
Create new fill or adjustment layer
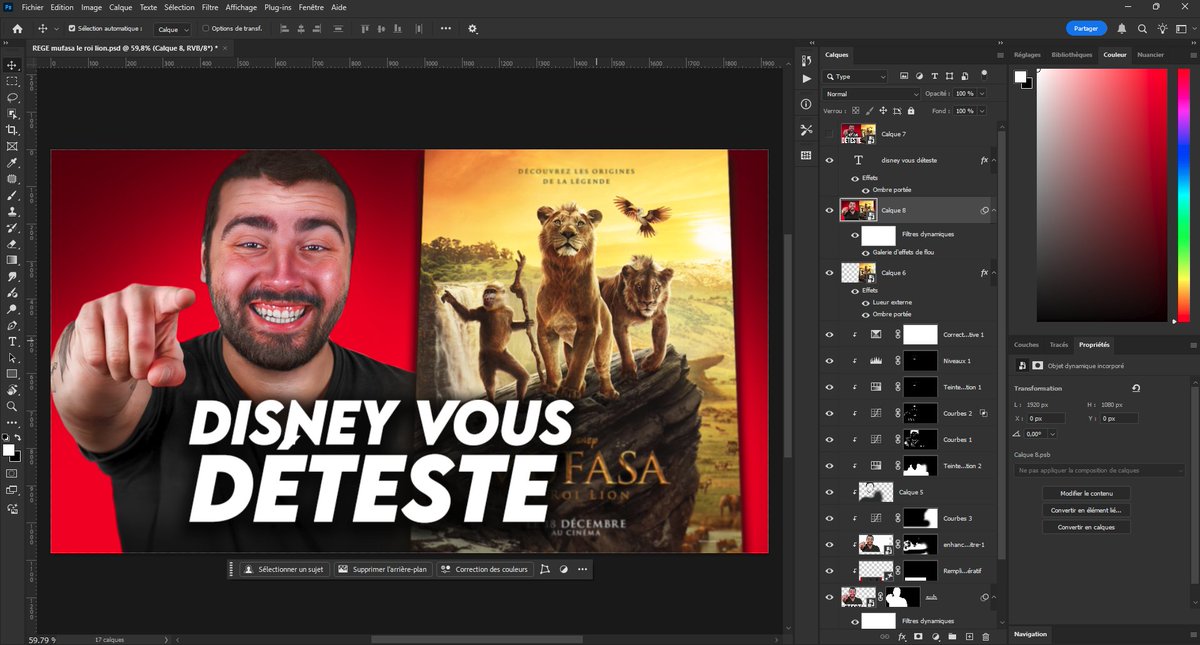pos(935,636)
